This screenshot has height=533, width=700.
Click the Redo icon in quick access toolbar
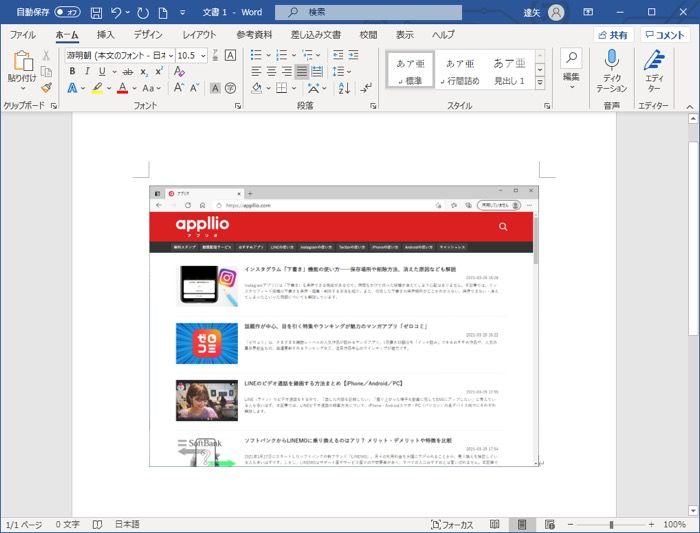pyautogui.click(x=143, y=12)
